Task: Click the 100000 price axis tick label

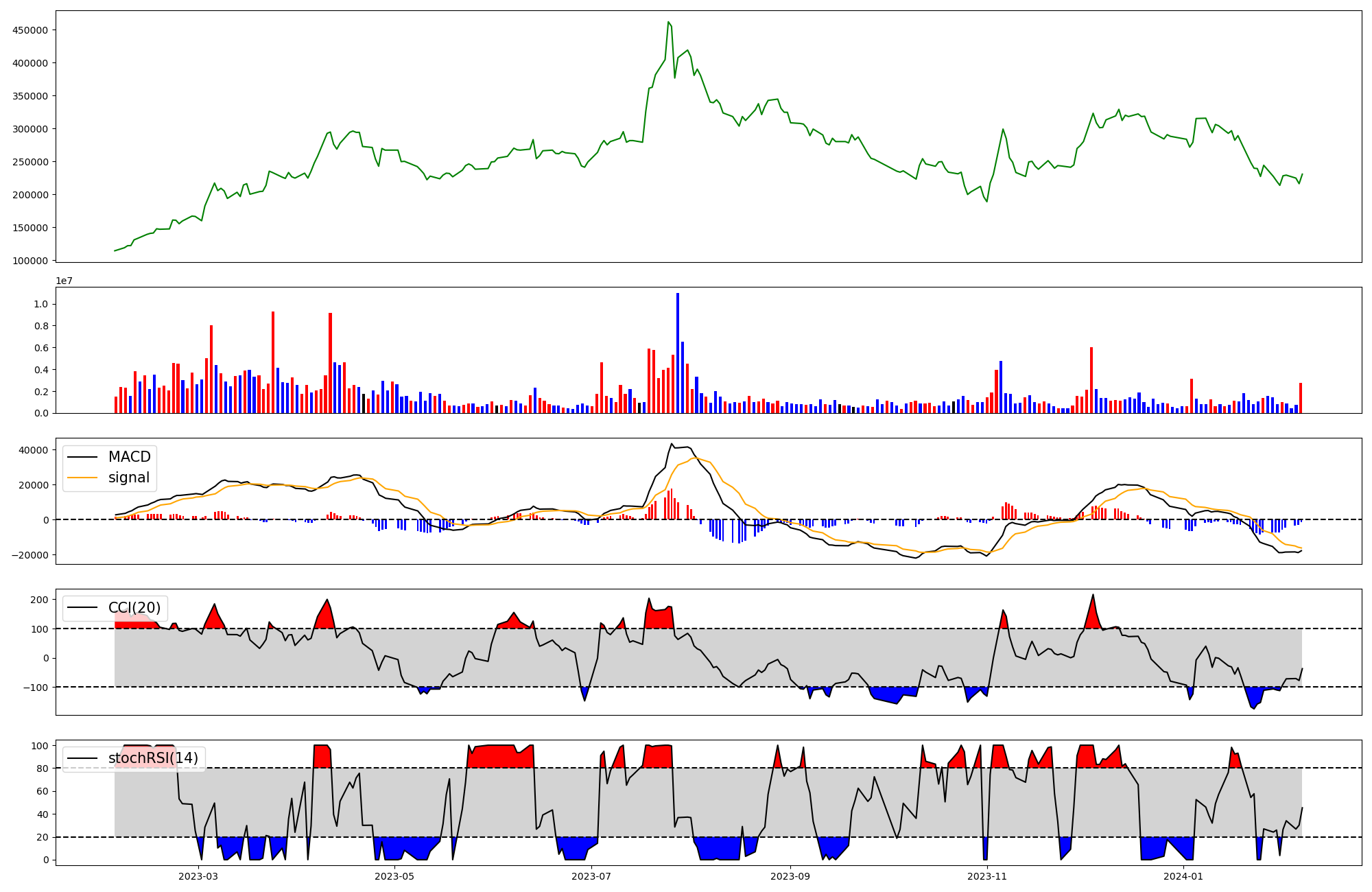Action: [30, 261]
